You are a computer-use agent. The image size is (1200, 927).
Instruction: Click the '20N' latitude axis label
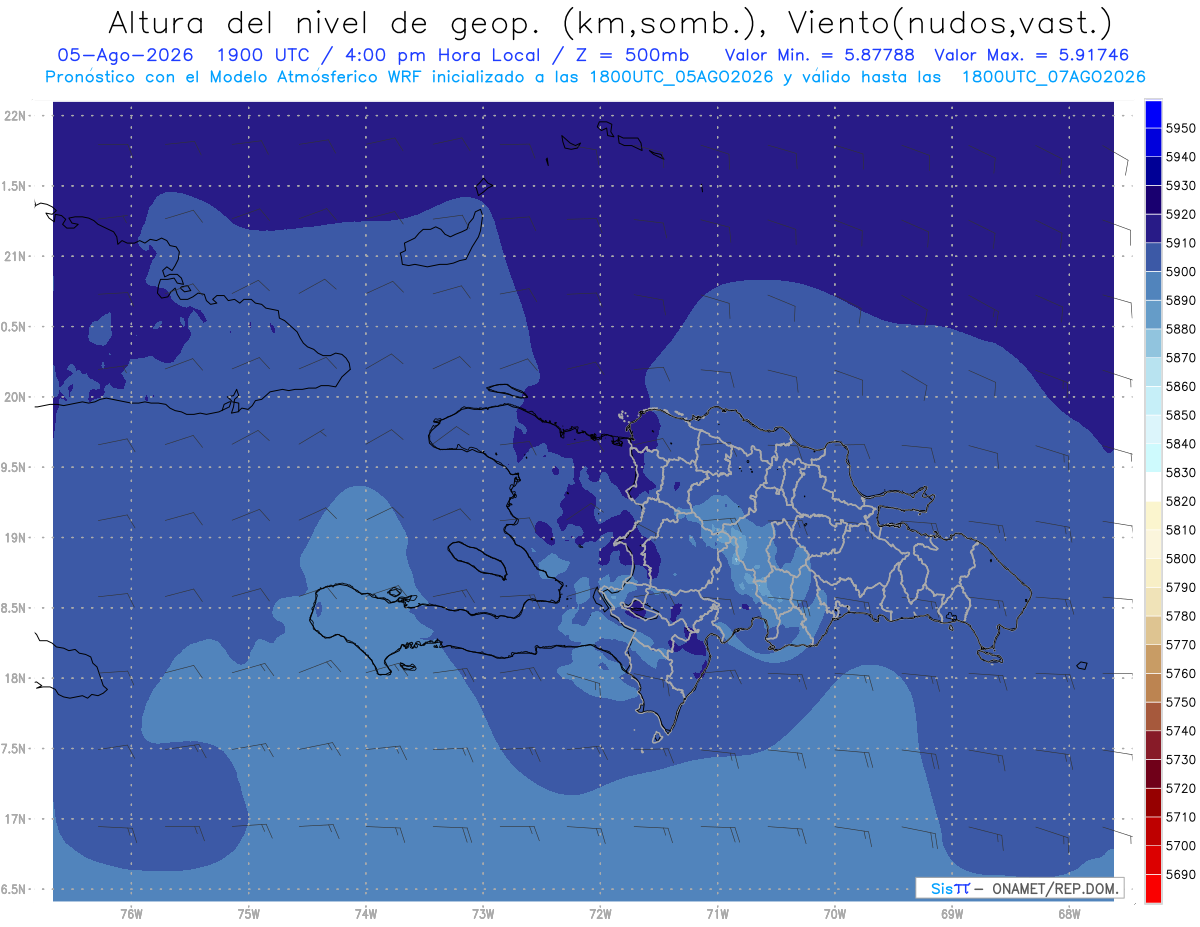point(15,397)
